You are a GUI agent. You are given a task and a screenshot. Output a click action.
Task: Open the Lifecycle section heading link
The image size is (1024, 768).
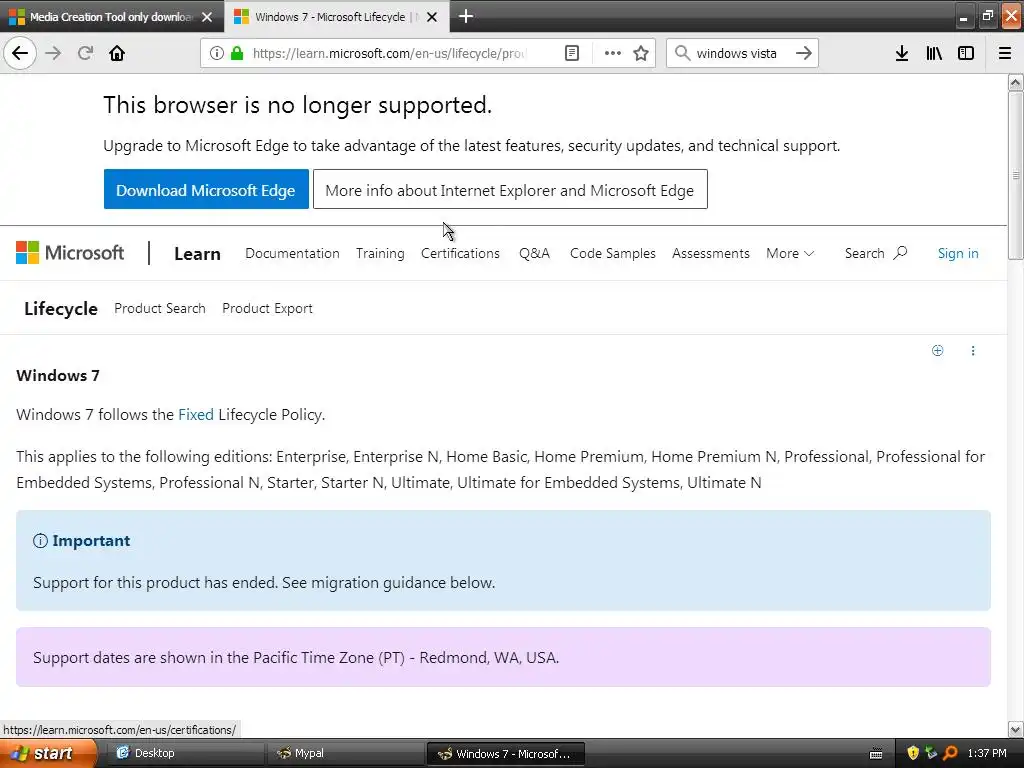click(x=61, y=308)
